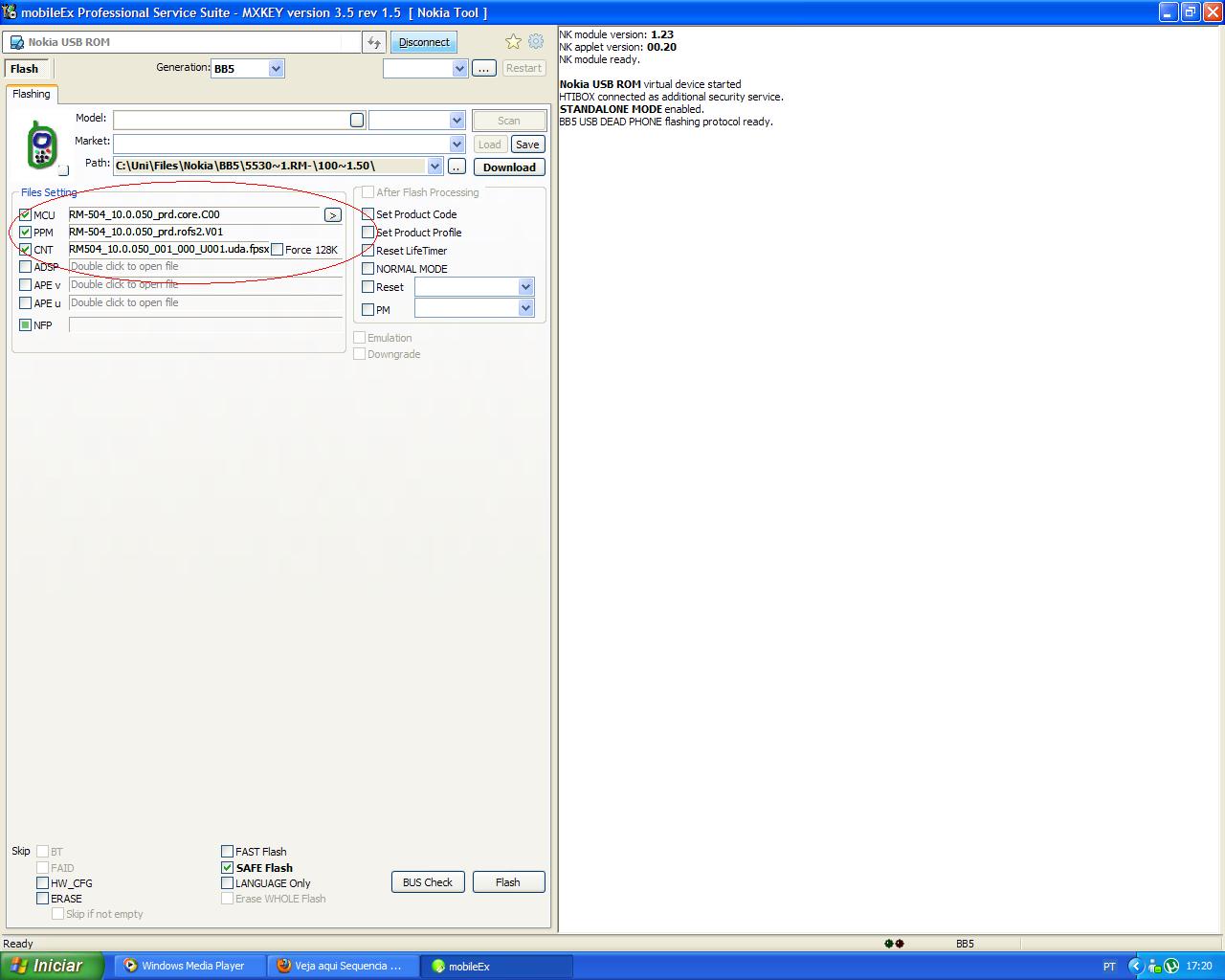
Task: Enable NORMAL MODE checkbox
Action: coord(367,269)
